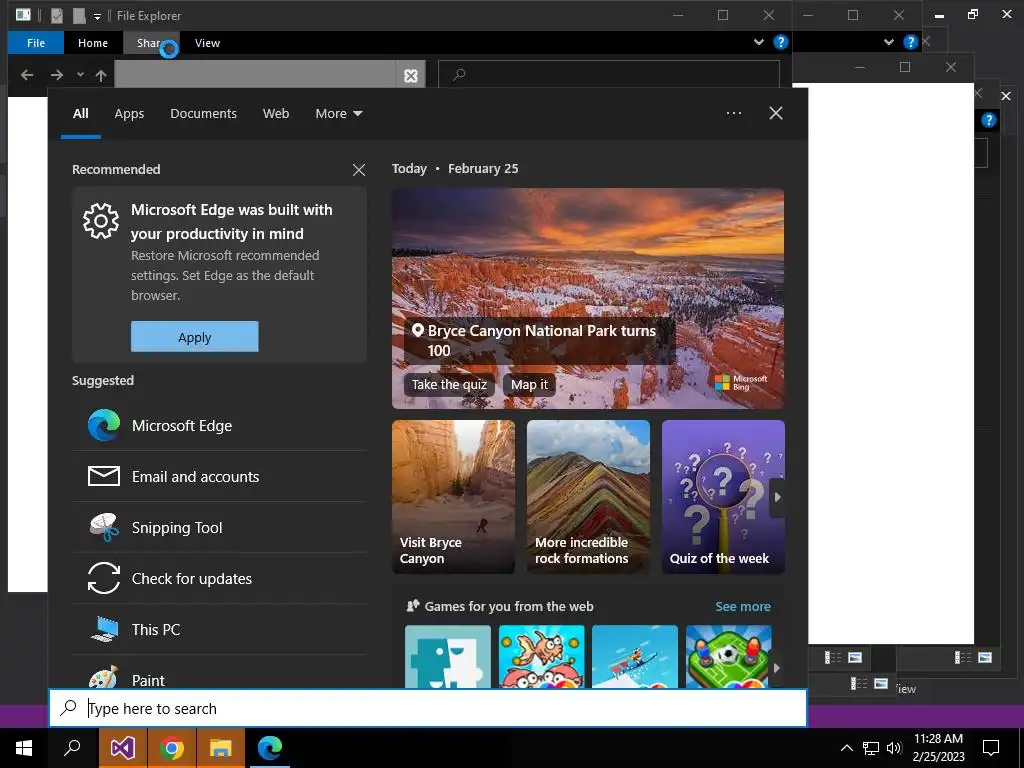
Task: Open Microsoft Edge from the taskbar
Action: 270,748
